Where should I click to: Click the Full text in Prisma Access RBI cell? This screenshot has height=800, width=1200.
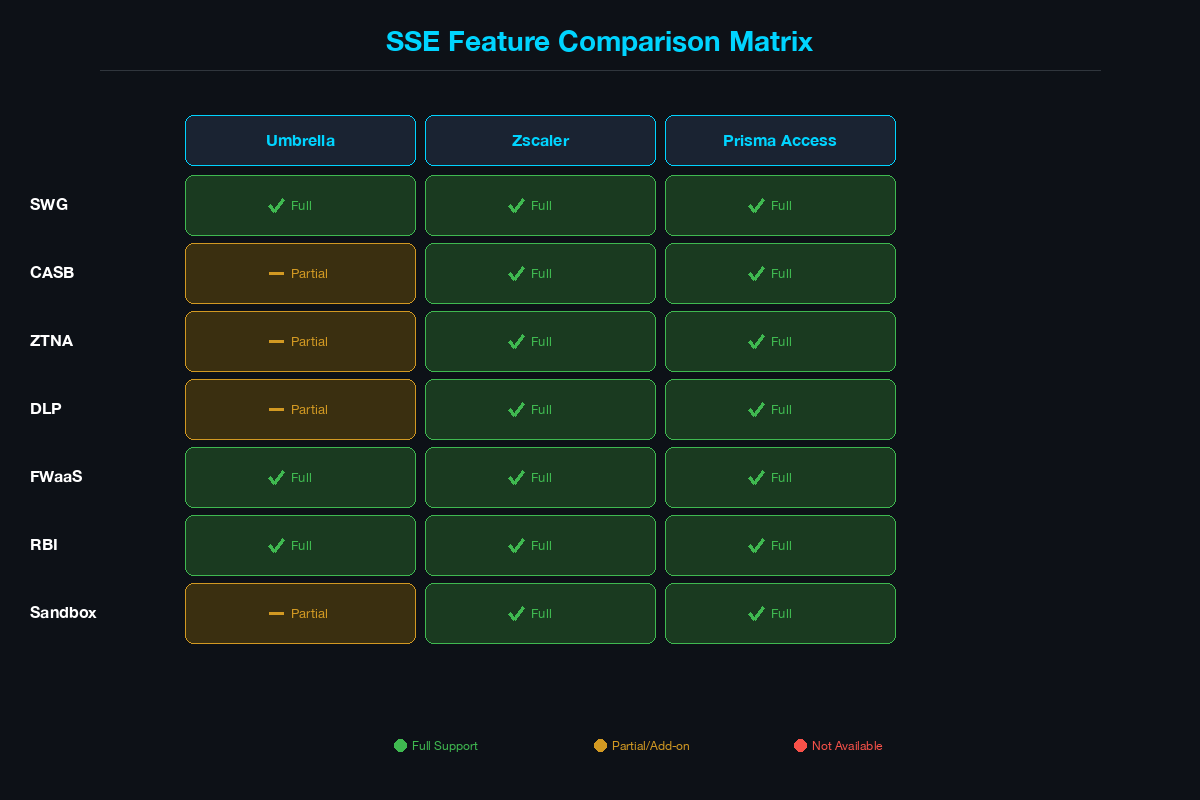click(x=781, y=545)
